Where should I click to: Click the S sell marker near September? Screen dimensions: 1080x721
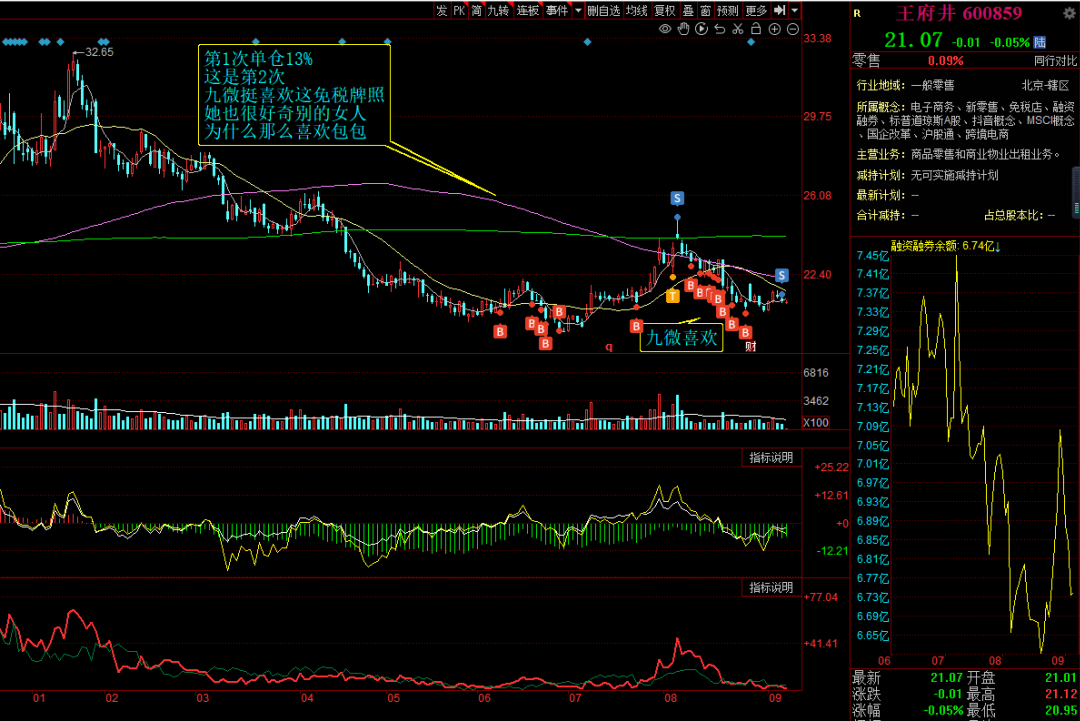[x=781, y=275]
